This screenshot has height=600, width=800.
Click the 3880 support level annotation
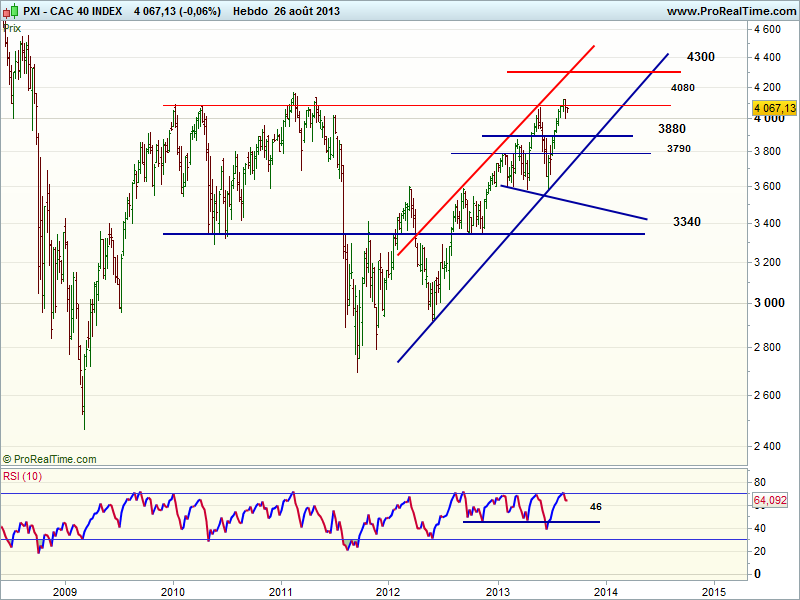pos(671,129)
